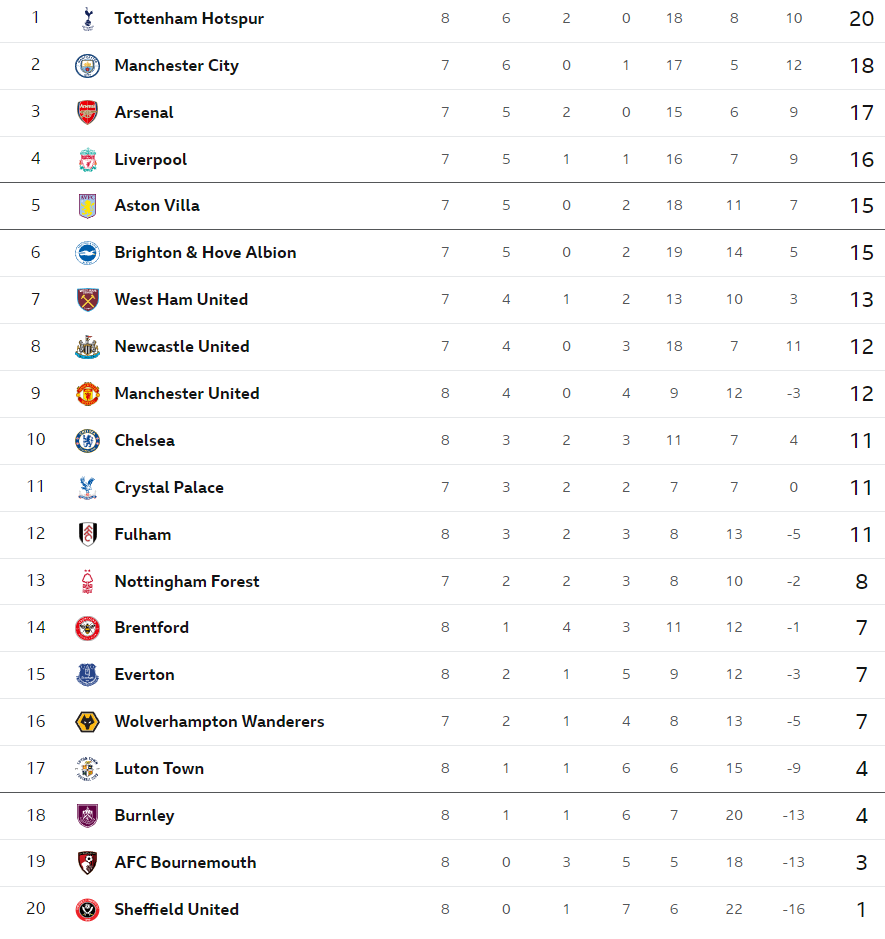Select the Arsenal cannon crest
The image size is (885, 939).
(x=87, y=113)
